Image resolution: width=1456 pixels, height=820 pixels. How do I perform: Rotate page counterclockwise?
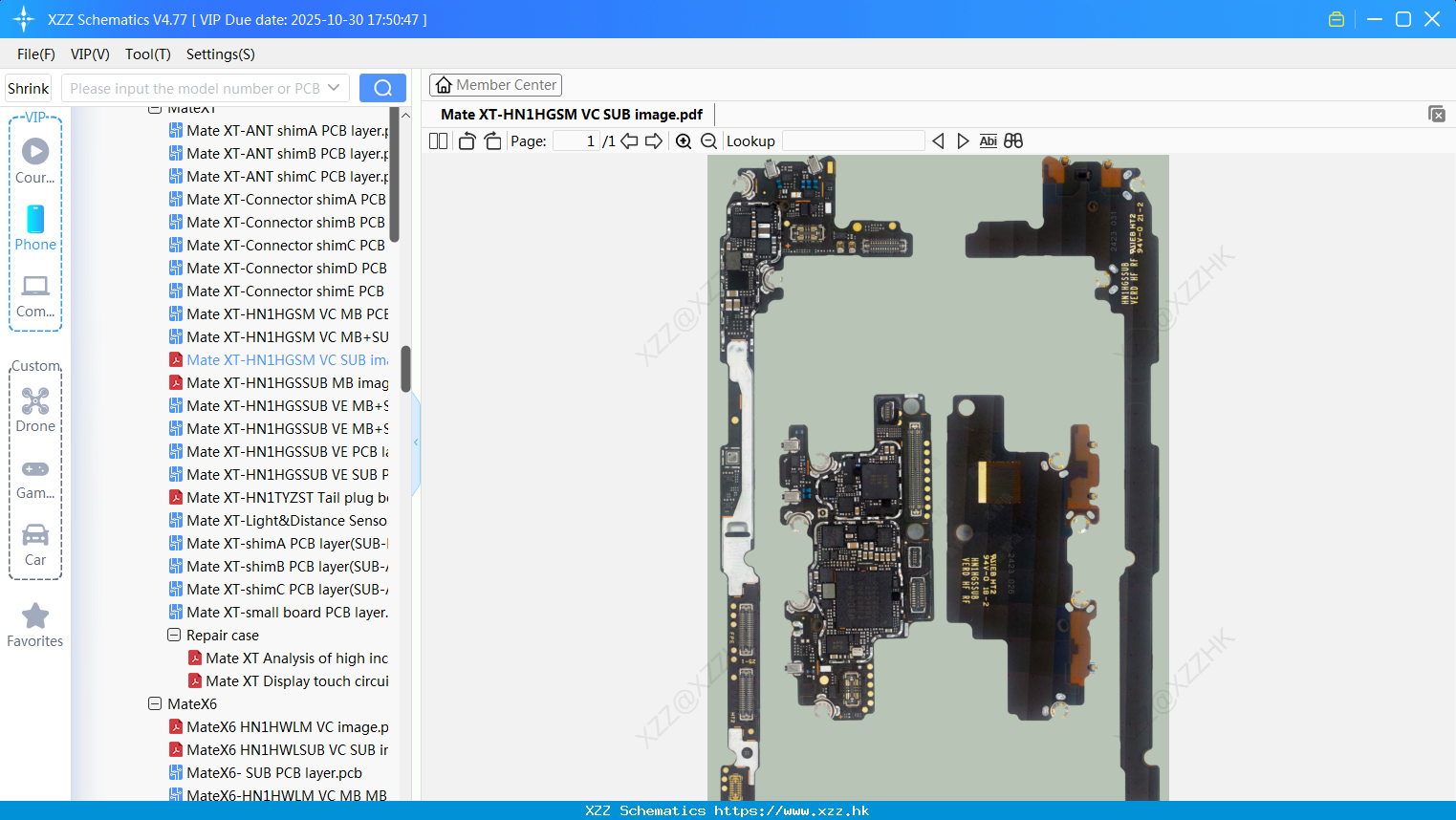467,140
